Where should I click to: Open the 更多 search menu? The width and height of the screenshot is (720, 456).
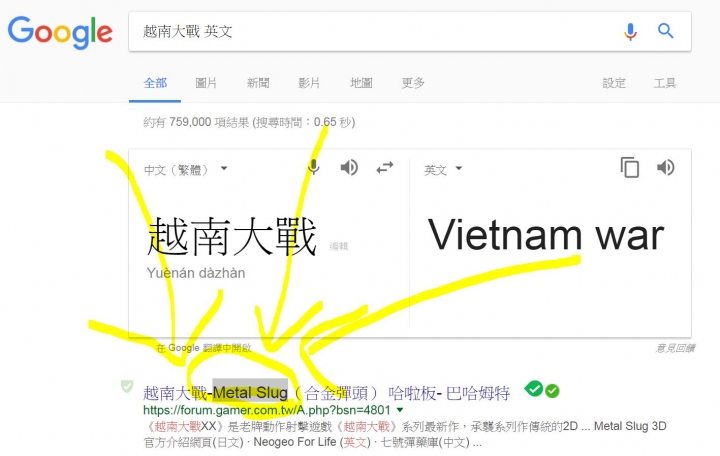click(x=413, y=83)
